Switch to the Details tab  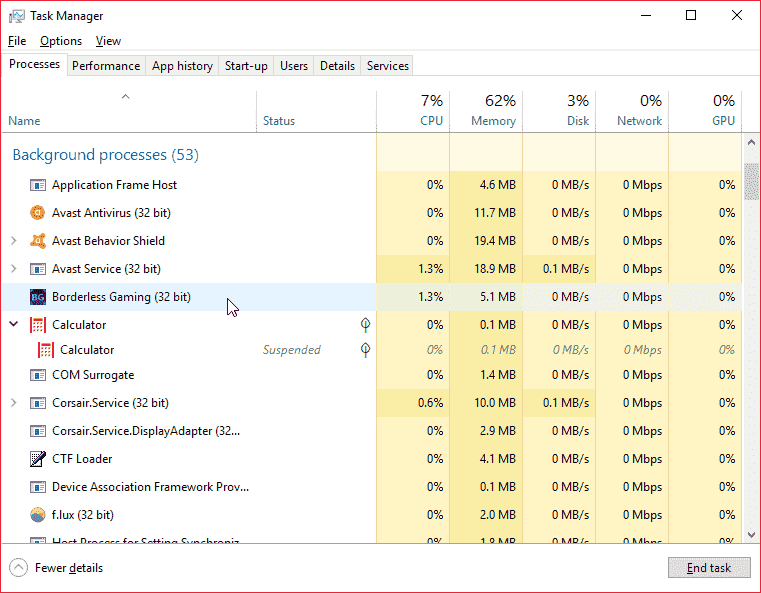[x=337, y=66]
